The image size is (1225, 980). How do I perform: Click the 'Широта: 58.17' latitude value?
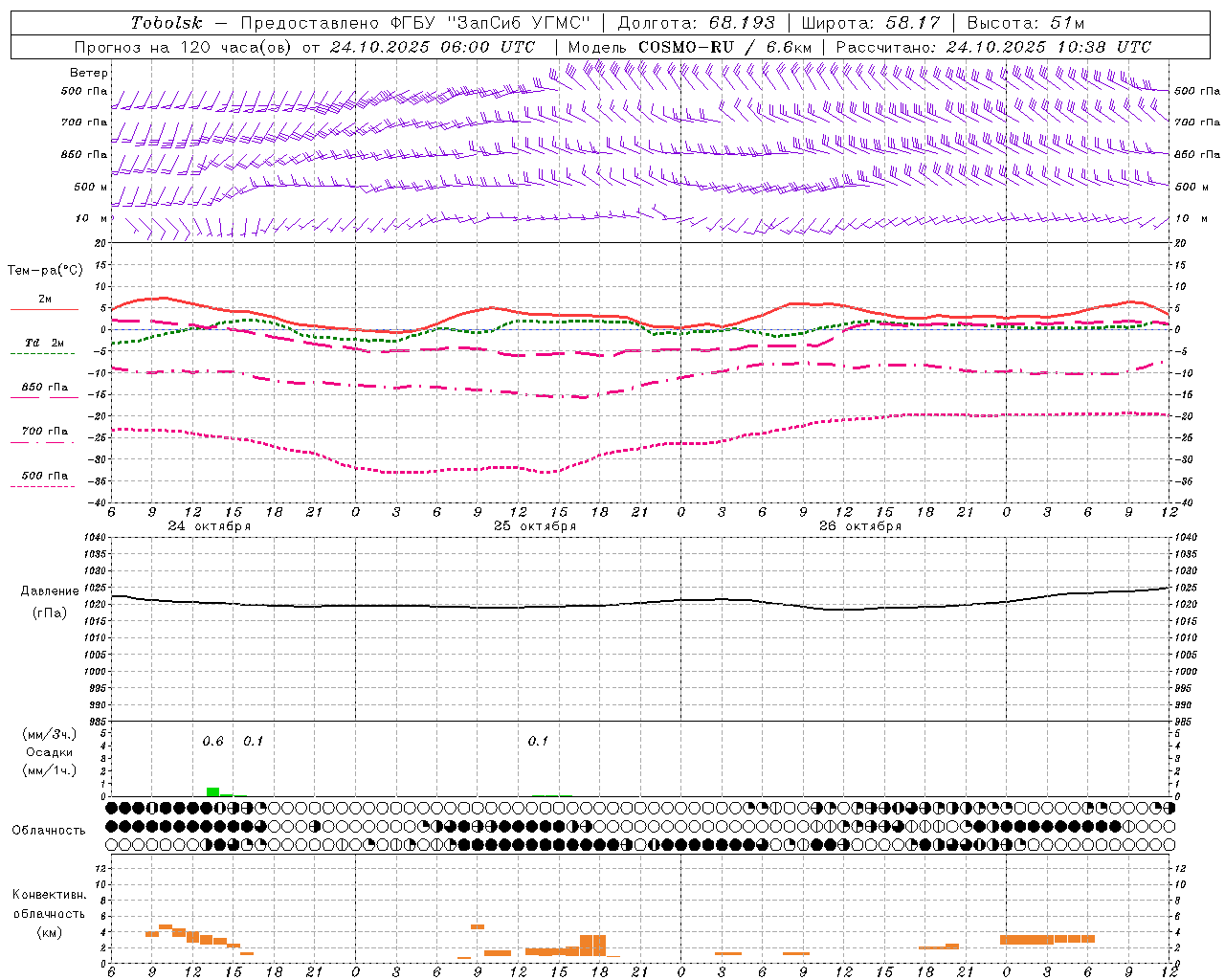coord(870,23)
